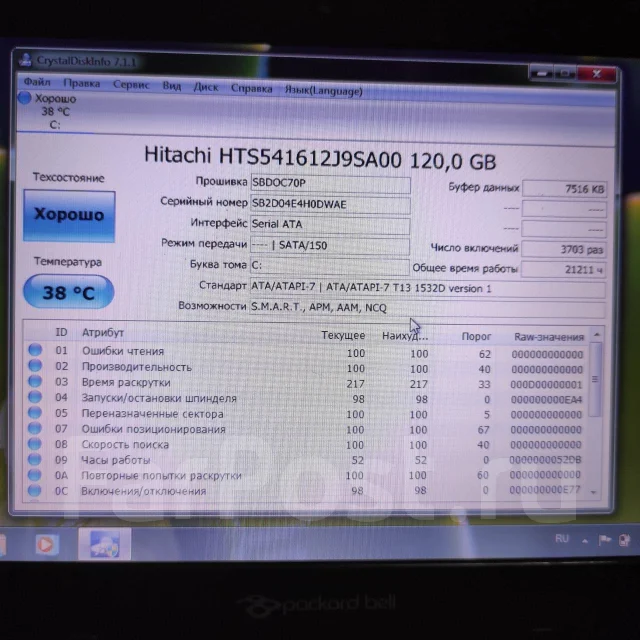Screen dimensions: 640x640
Task: Click the total hours value 21211 ч
Action: coord(563,270)
